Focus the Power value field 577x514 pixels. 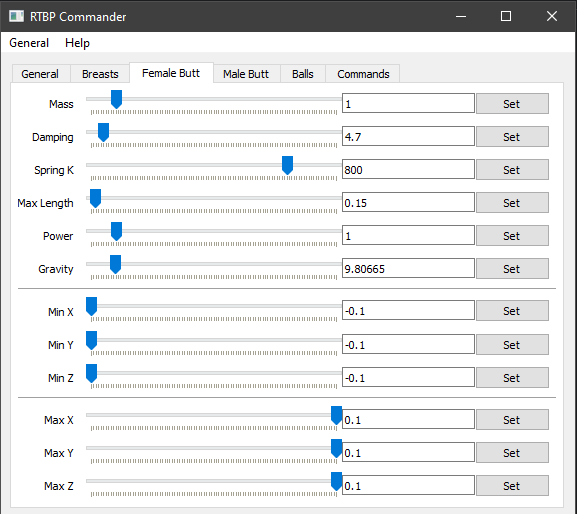[408, 235]
